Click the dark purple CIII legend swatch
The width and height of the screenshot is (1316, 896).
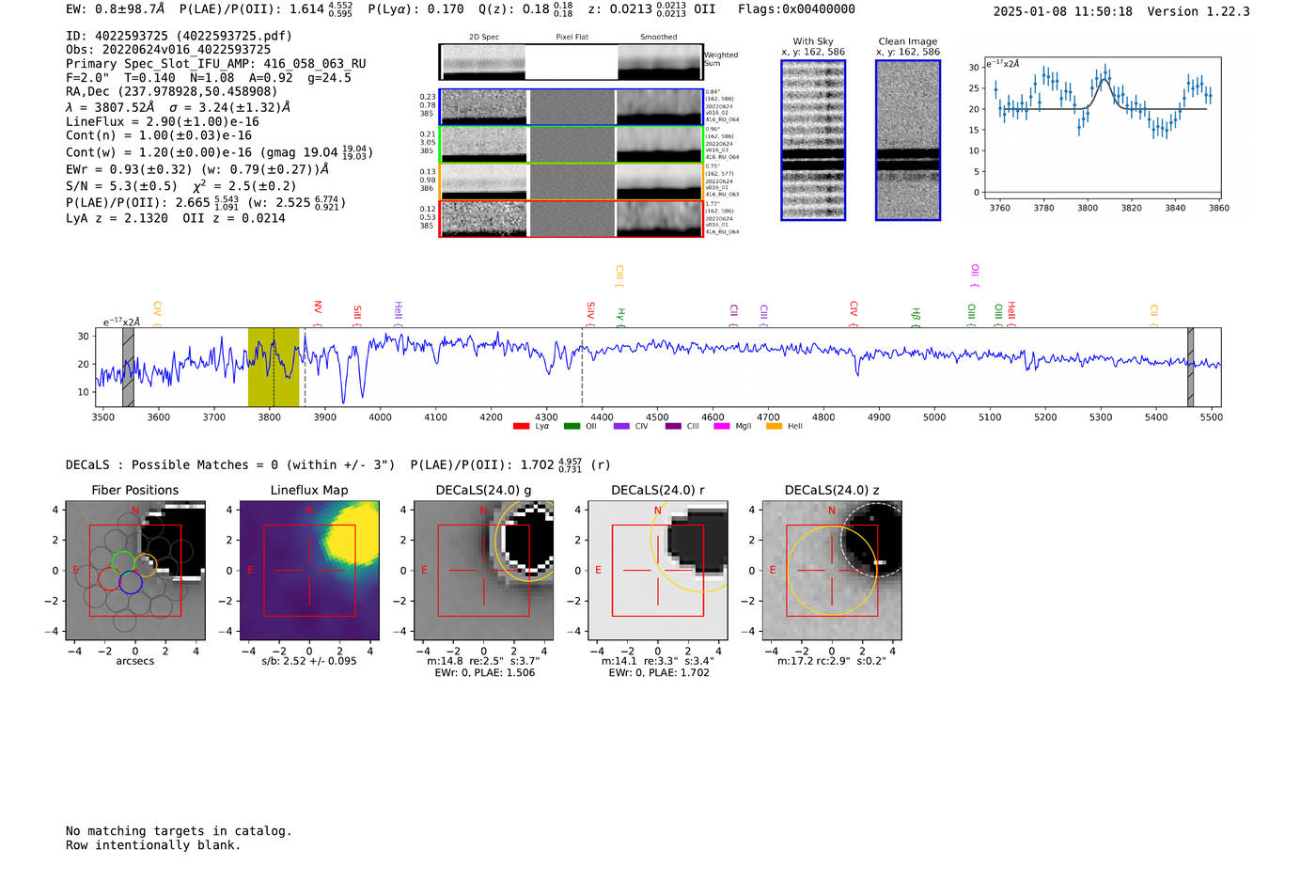pos(673,426)
